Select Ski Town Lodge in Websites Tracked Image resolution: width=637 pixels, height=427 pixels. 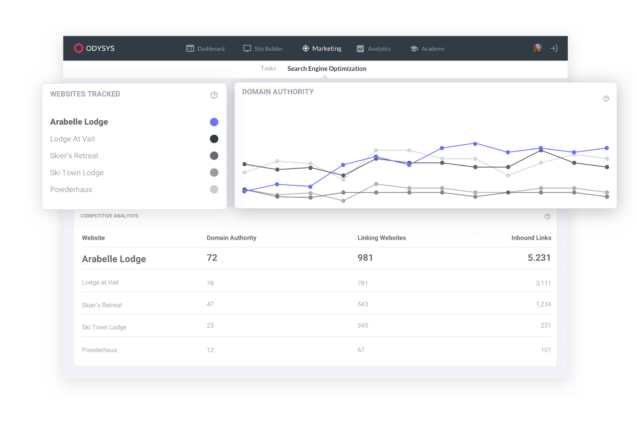[x=76, y=173]
